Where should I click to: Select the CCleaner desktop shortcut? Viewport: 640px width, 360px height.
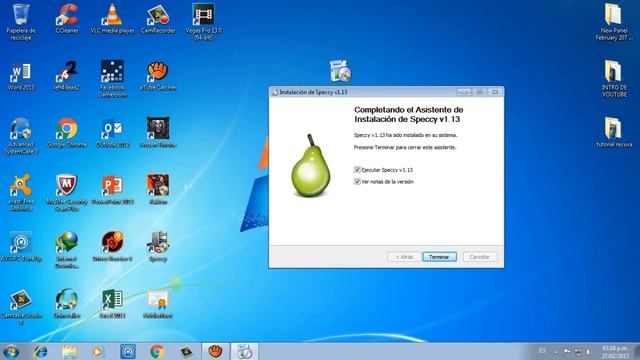(x=67, y=18)
